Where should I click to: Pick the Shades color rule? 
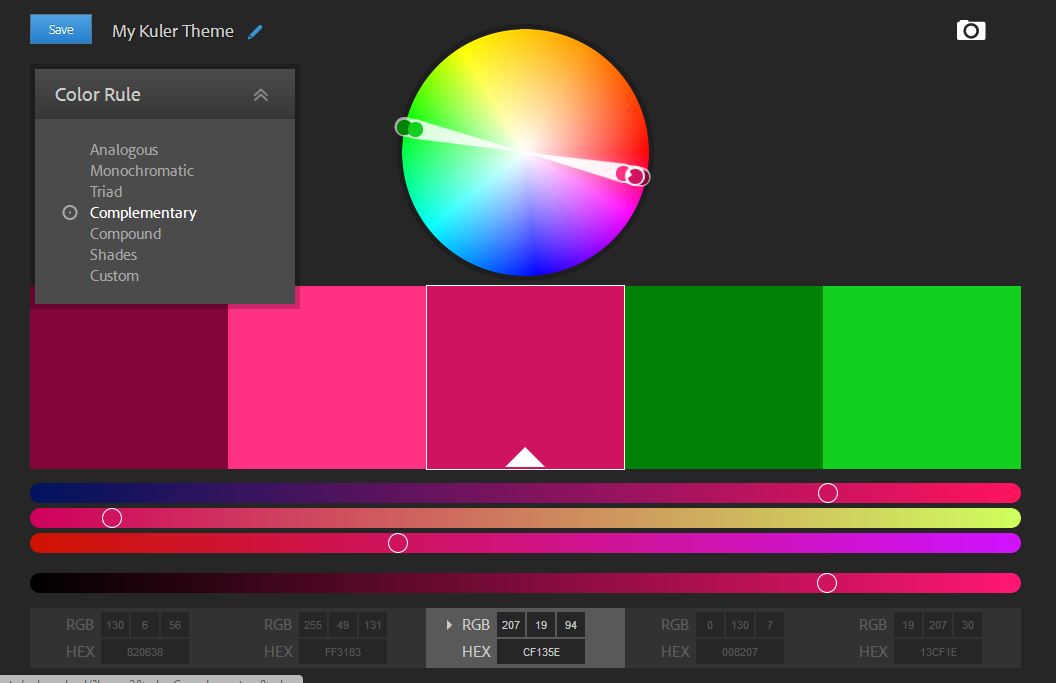pyautogui.click(x=113, y=255)
